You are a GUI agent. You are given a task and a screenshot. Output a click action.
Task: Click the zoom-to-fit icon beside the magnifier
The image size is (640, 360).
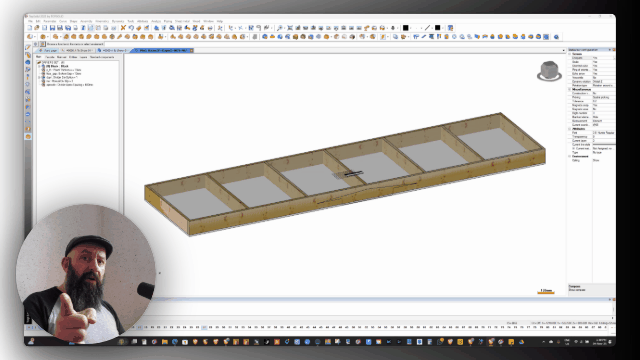pyautogui.click(x=290, y=28)
